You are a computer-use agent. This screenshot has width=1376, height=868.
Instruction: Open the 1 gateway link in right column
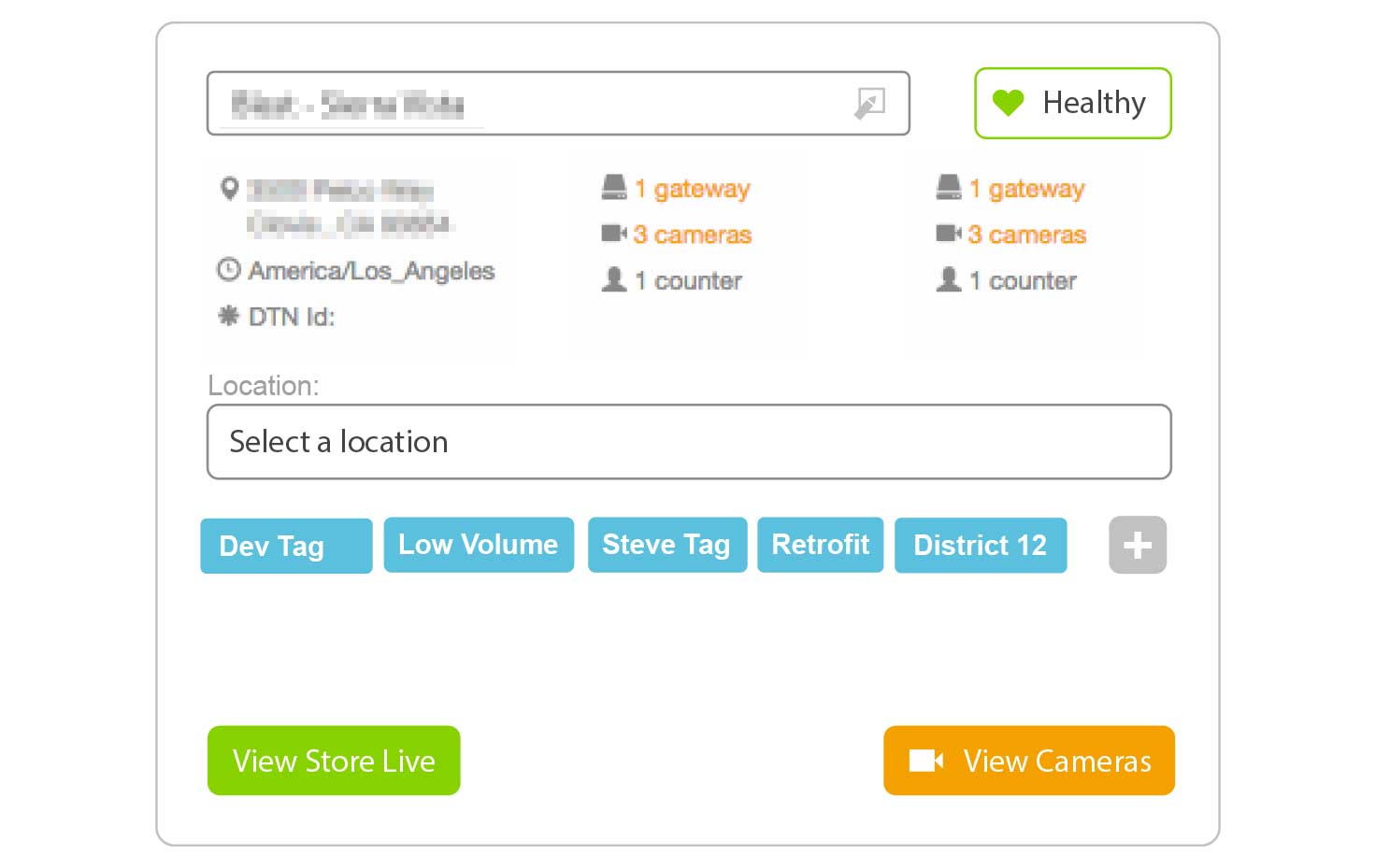coord(1027,189)
